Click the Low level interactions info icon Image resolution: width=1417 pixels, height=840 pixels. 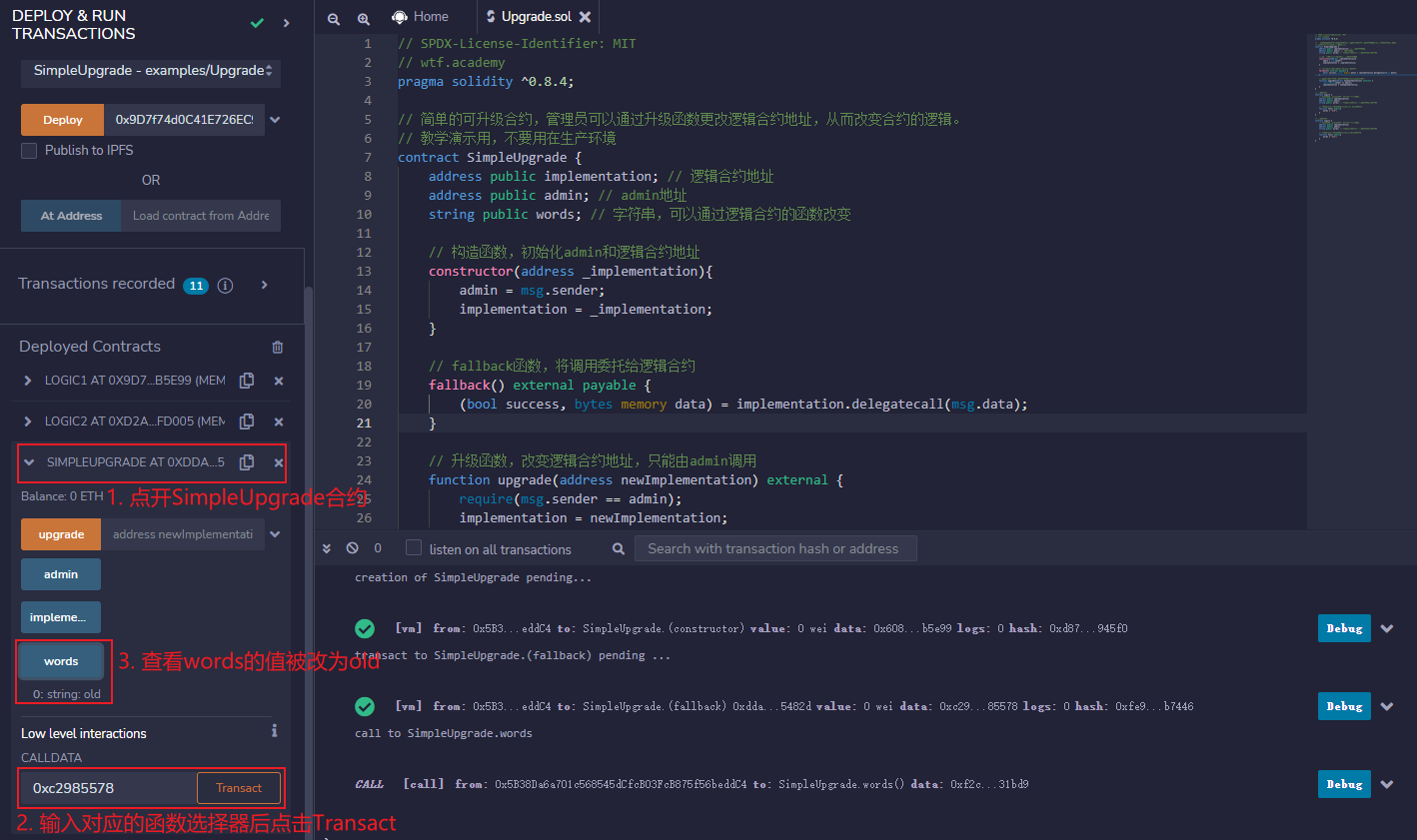[x=275, y=731]
